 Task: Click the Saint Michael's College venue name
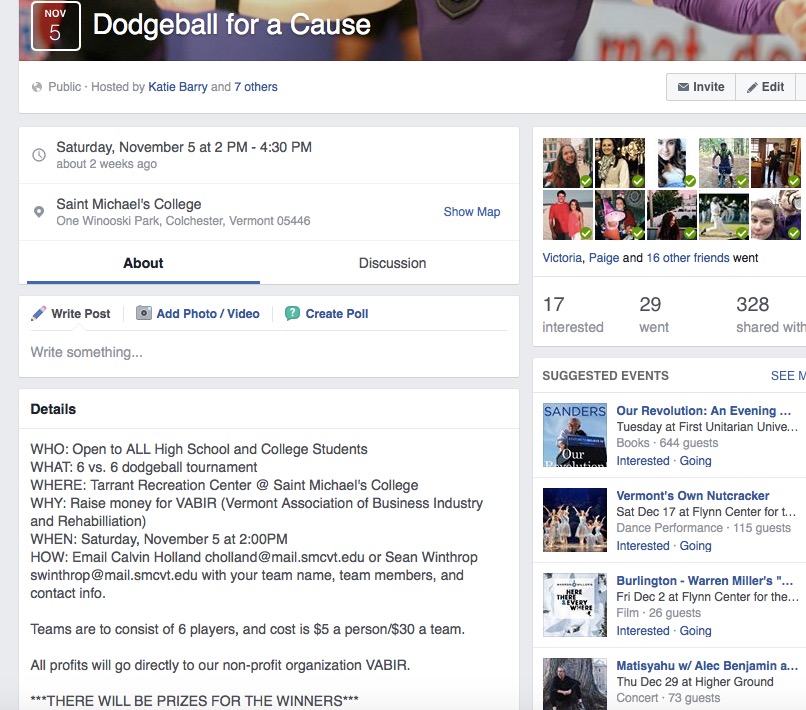coord(129,204)
